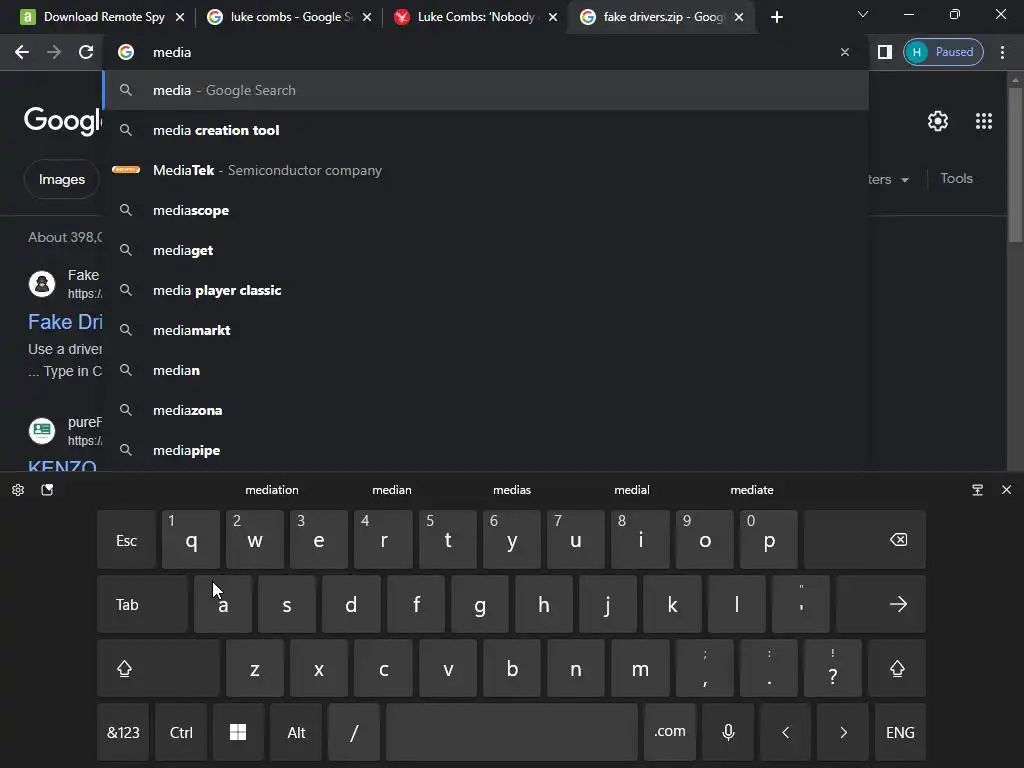1024x768 pixels.
Task: Tap the Esc key
Action: click(x=126, y=539)
